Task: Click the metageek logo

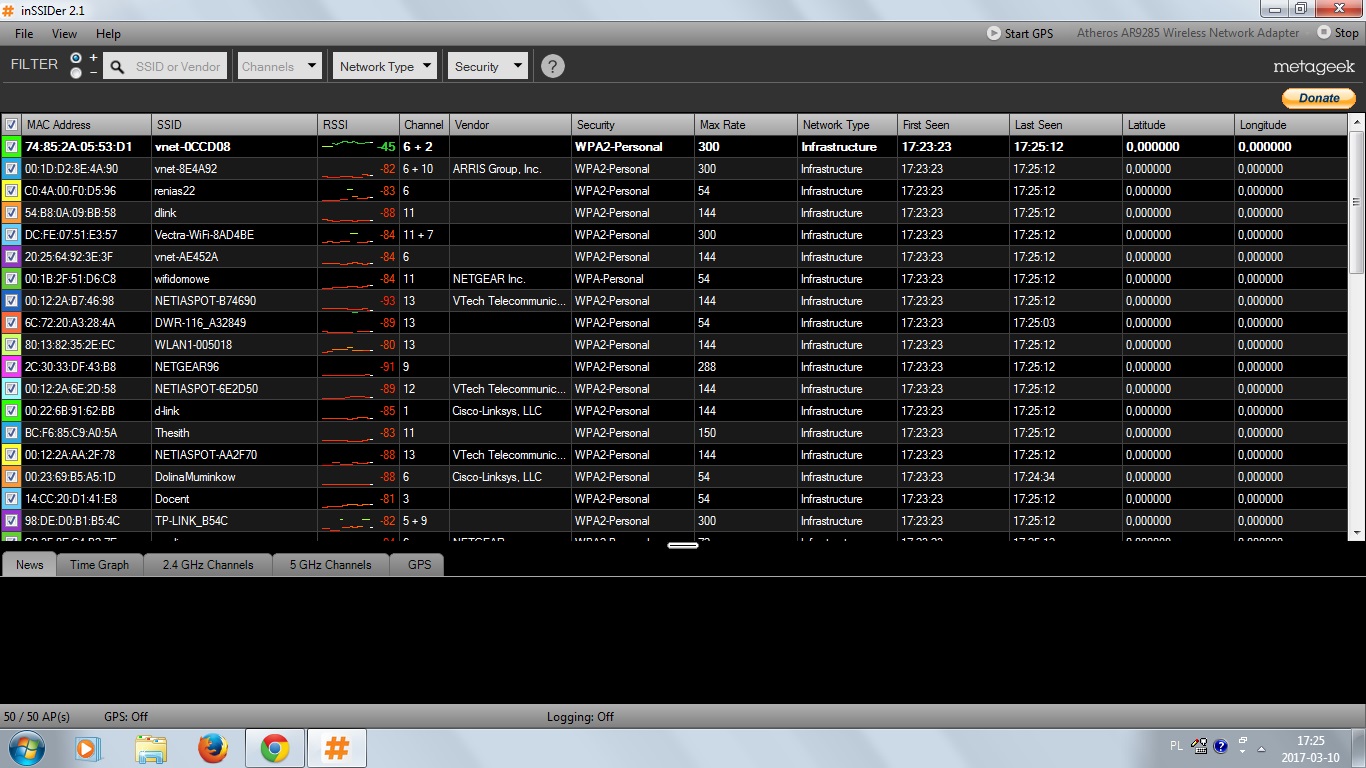Action: click(x=1314, y=67)
